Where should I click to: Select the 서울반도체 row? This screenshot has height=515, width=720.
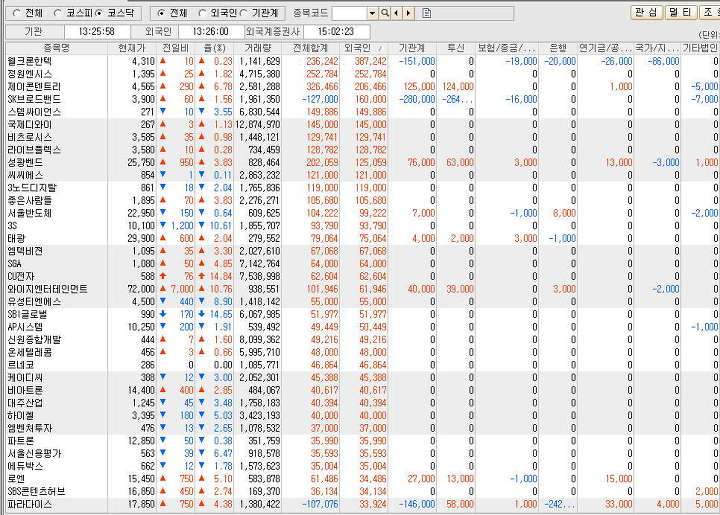[x=363, y=213]
